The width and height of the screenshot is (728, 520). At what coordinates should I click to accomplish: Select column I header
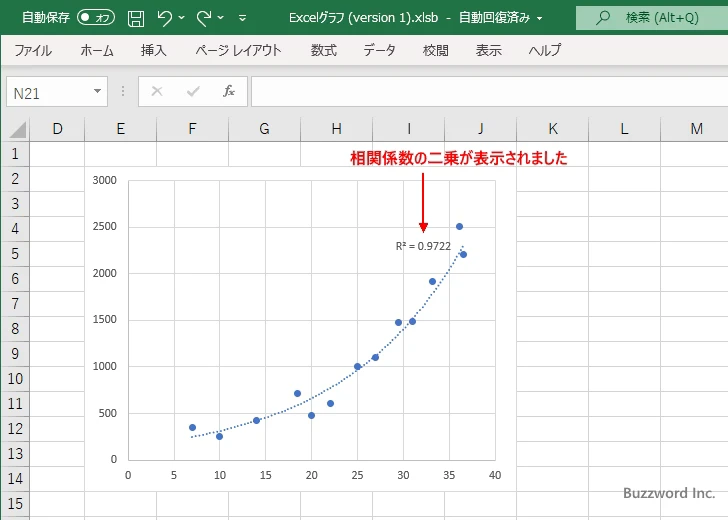409,129
